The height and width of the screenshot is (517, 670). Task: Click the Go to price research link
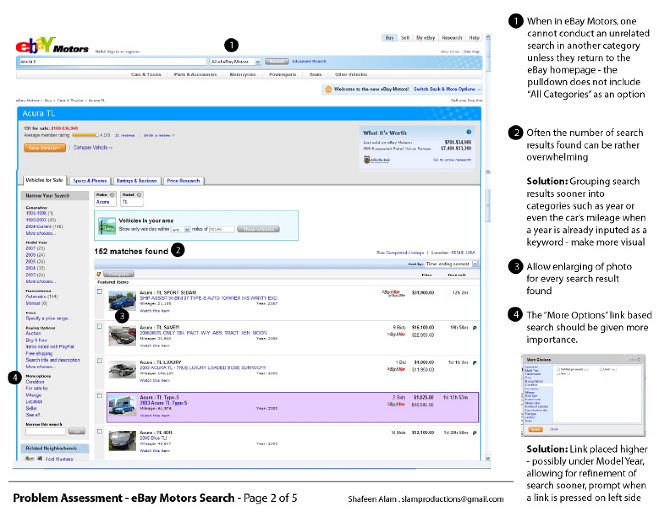452,160
